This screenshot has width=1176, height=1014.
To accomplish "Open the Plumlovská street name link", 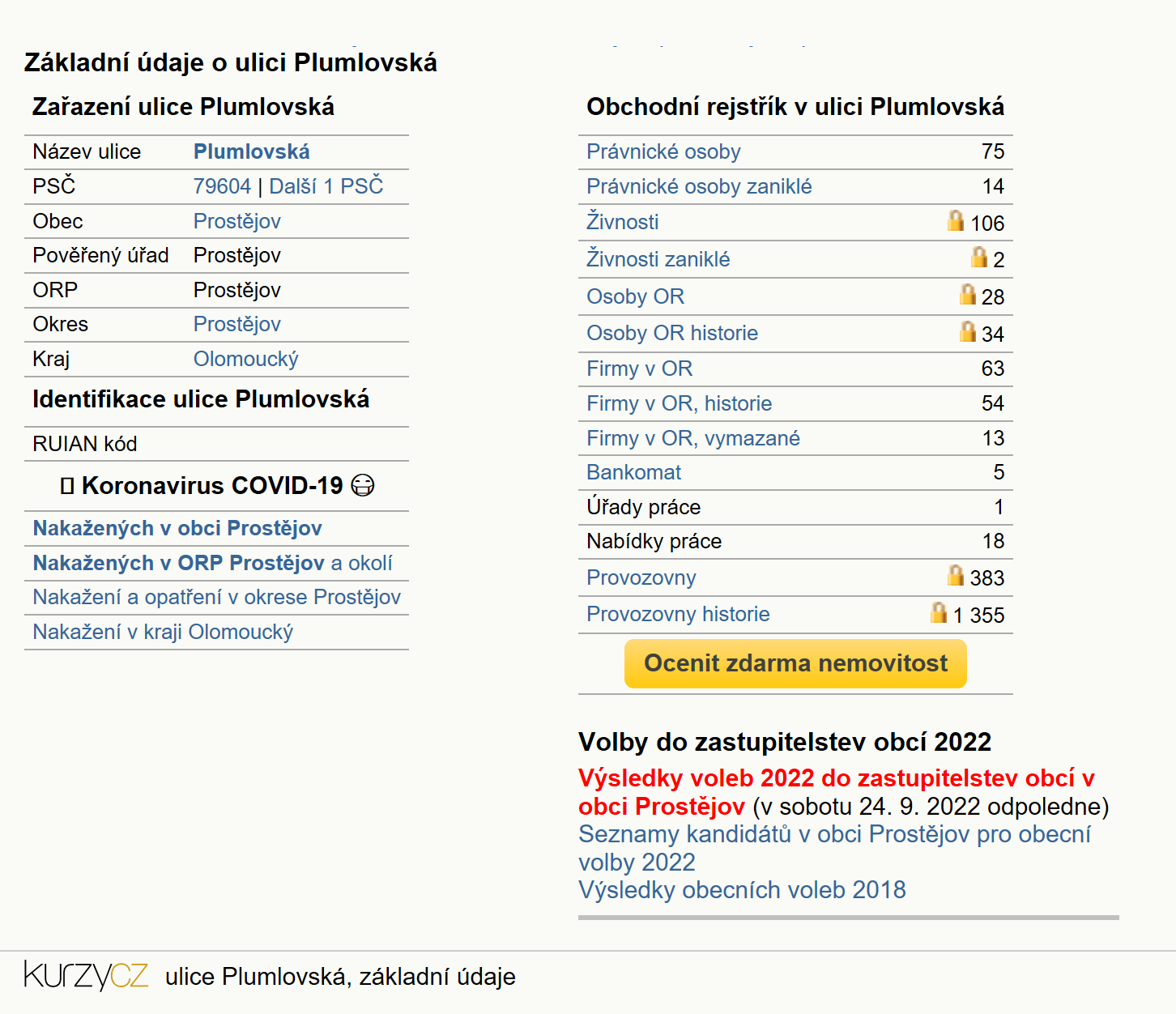I will [251, 151].
